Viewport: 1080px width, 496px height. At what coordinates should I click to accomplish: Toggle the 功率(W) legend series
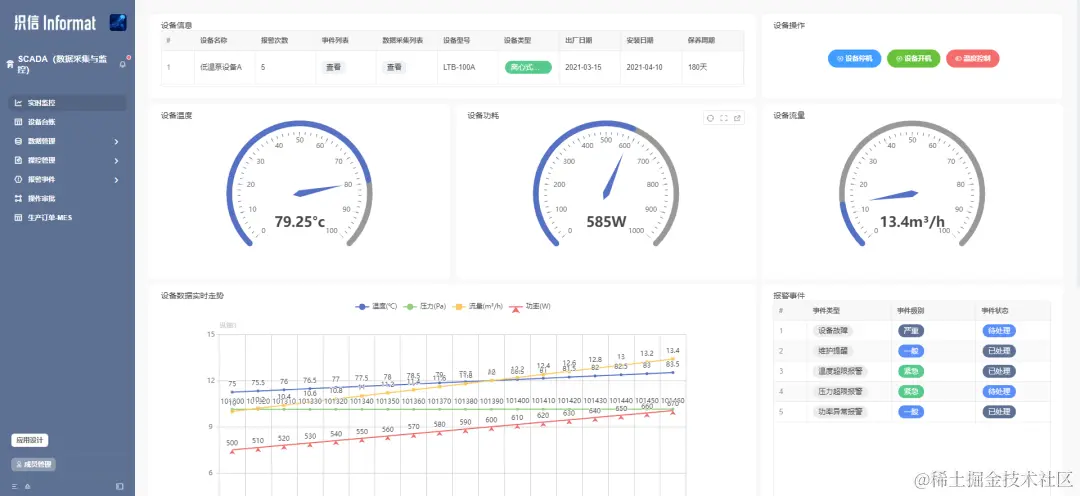coord(530,306)
